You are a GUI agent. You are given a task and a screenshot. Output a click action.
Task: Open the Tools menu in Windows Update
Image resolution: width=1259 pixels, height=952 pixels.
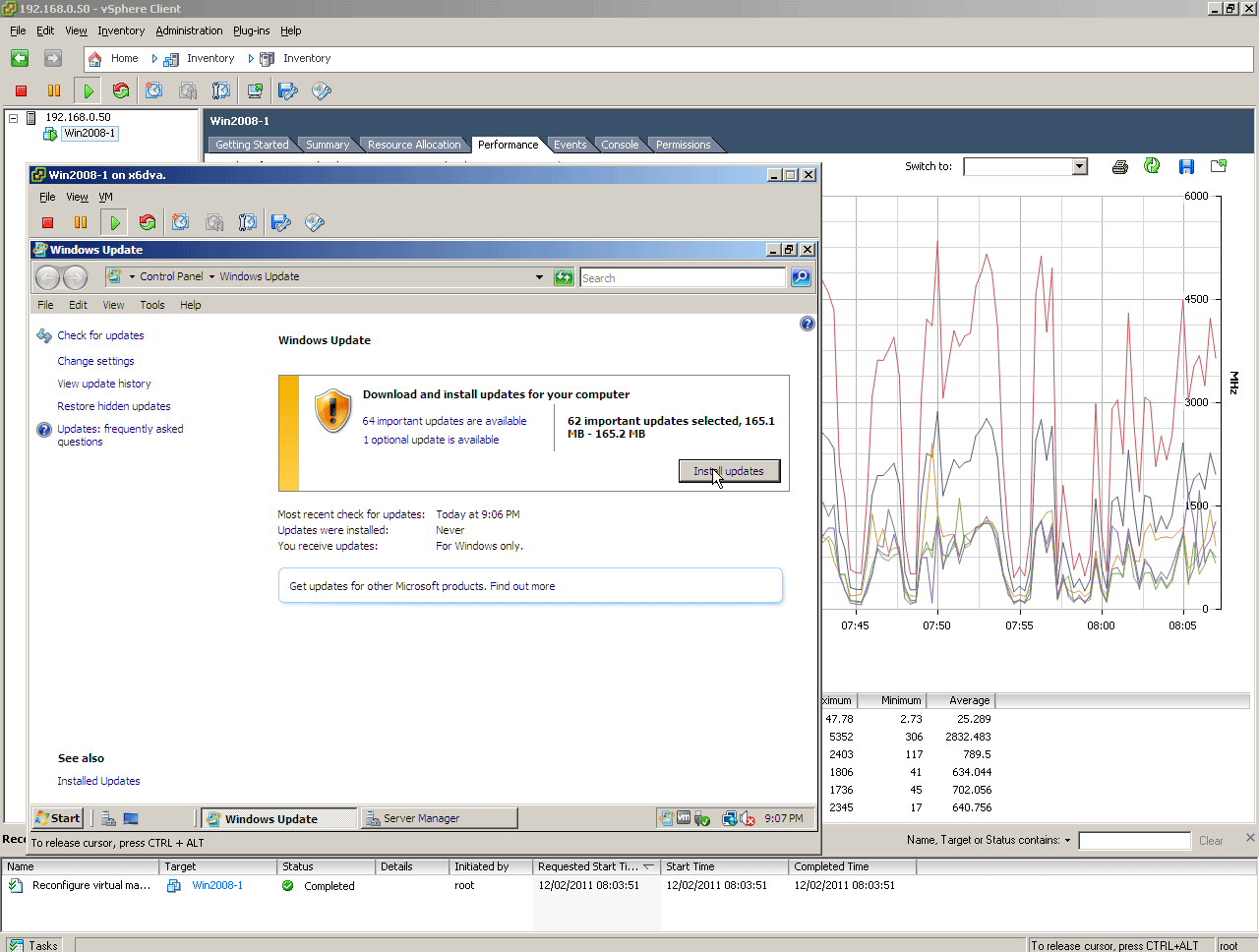[152, 305]
